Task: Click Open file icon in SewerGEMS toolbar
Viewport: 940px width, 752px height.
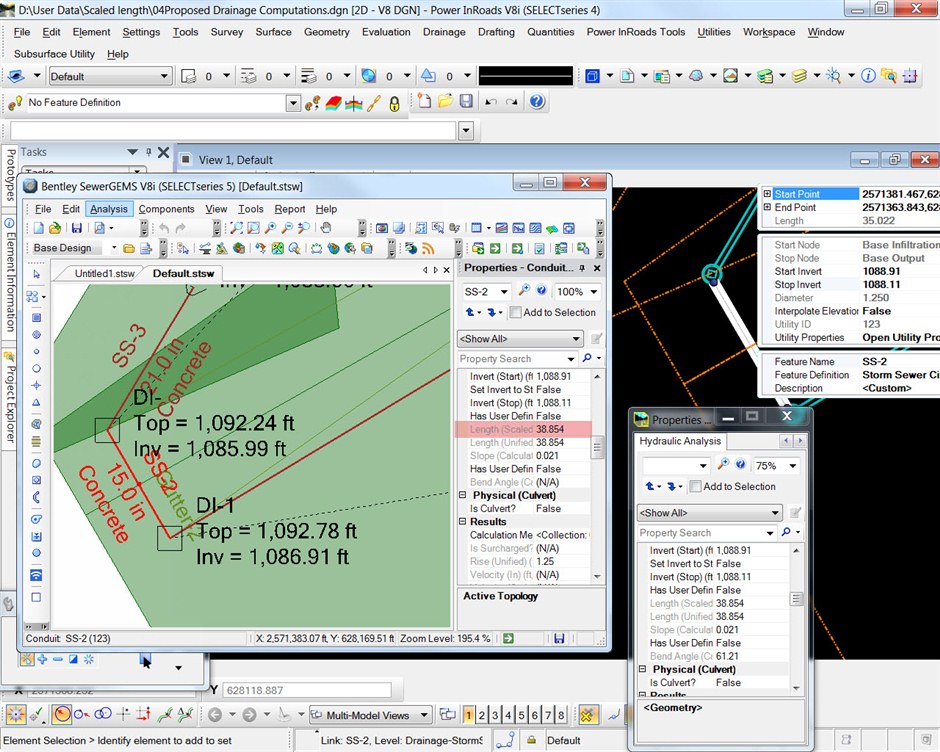Action: (x=55, y=228)
